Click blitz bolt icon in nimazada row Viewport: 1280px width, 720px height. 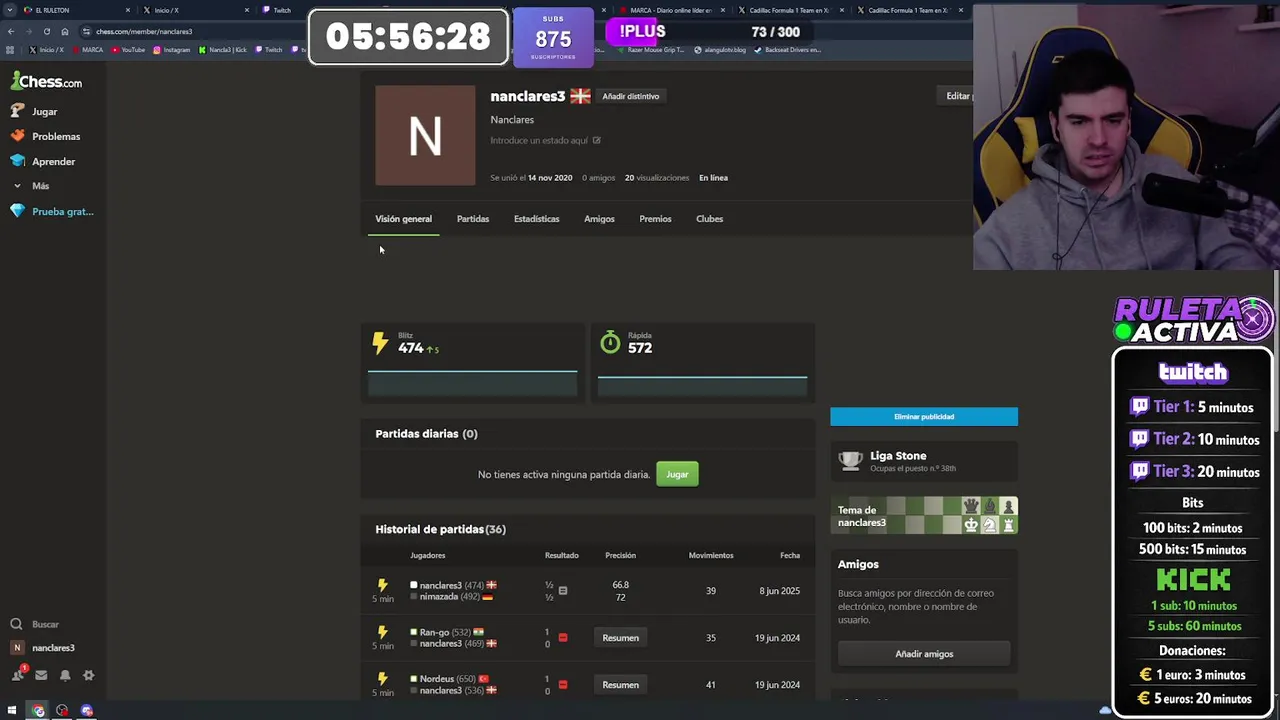382,585
